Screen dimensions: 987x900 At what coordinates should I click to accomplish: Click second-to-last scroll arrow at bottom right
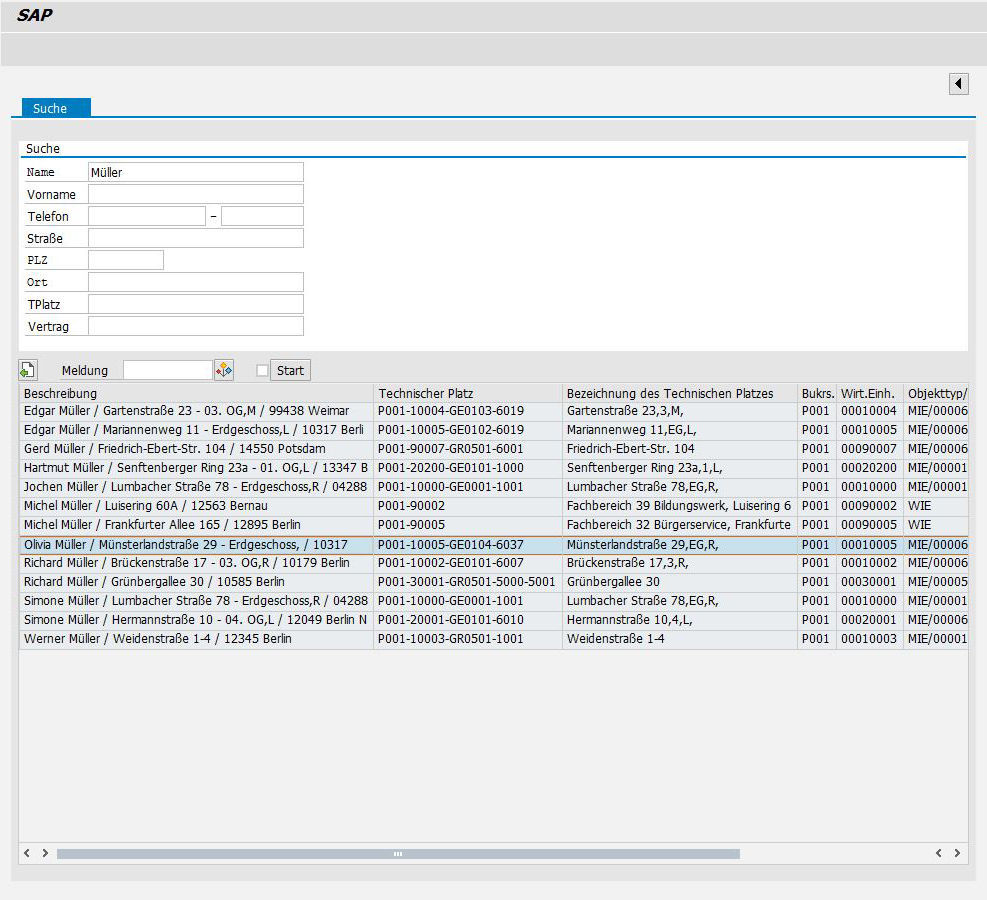939,853
